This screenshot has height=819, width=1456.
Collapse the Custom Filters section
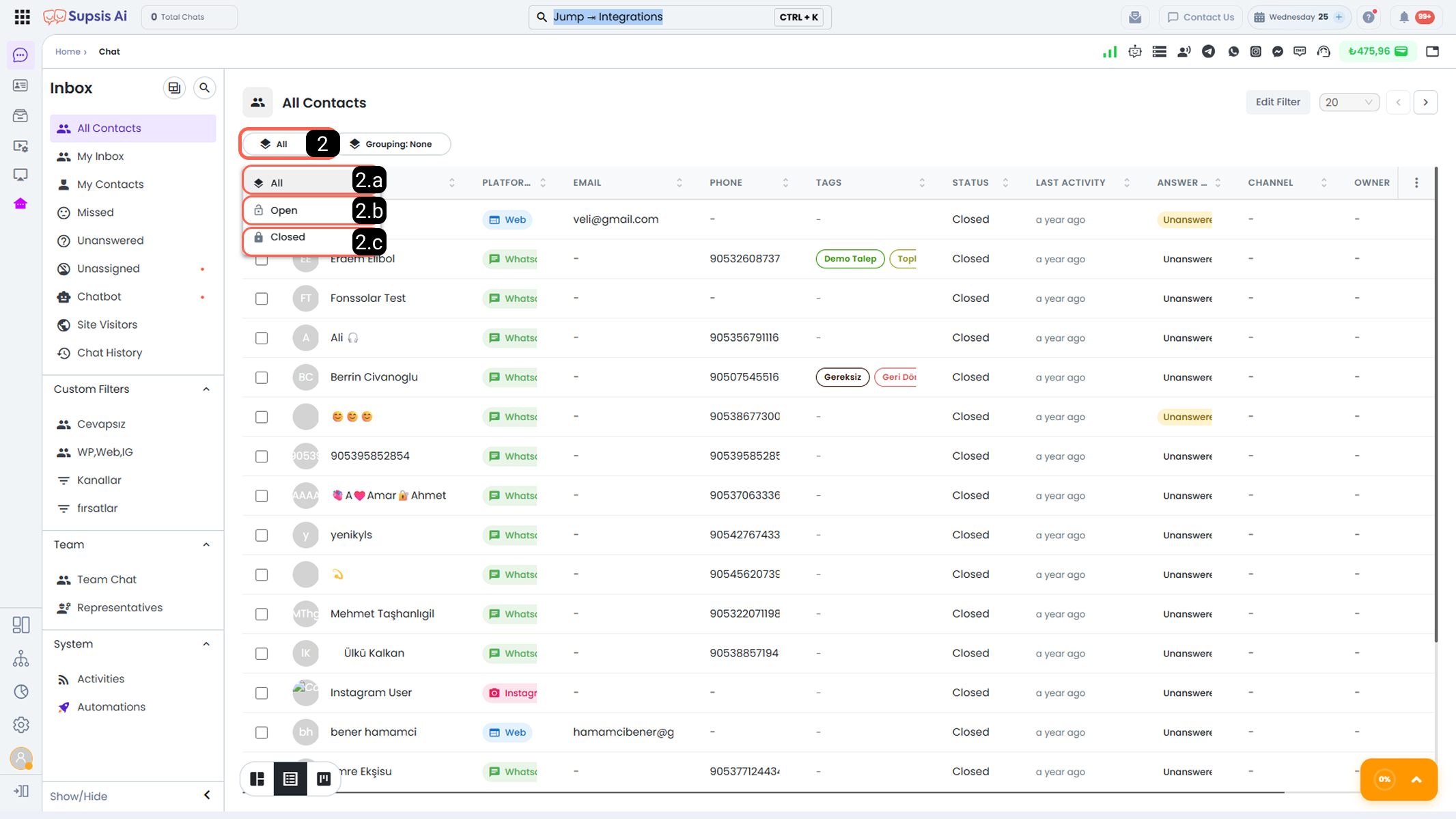click(206, 389)
